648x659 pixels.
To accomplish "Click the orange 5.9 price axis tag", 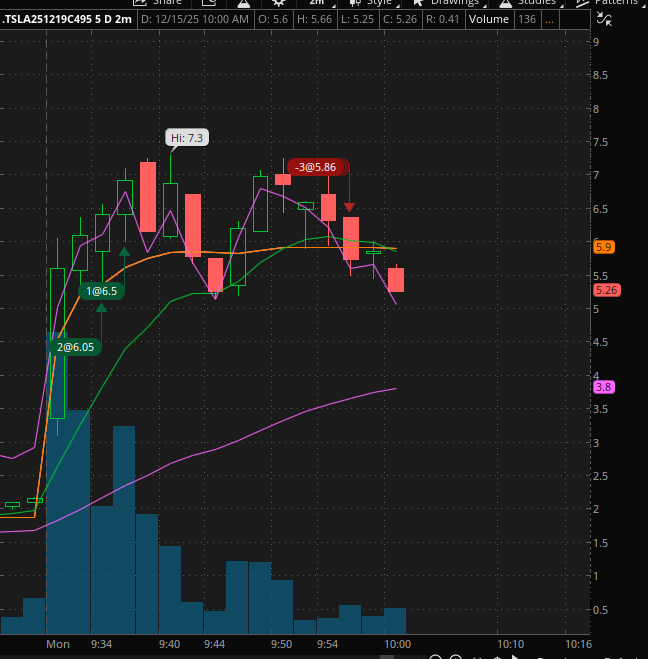I will tap(604, 247).
